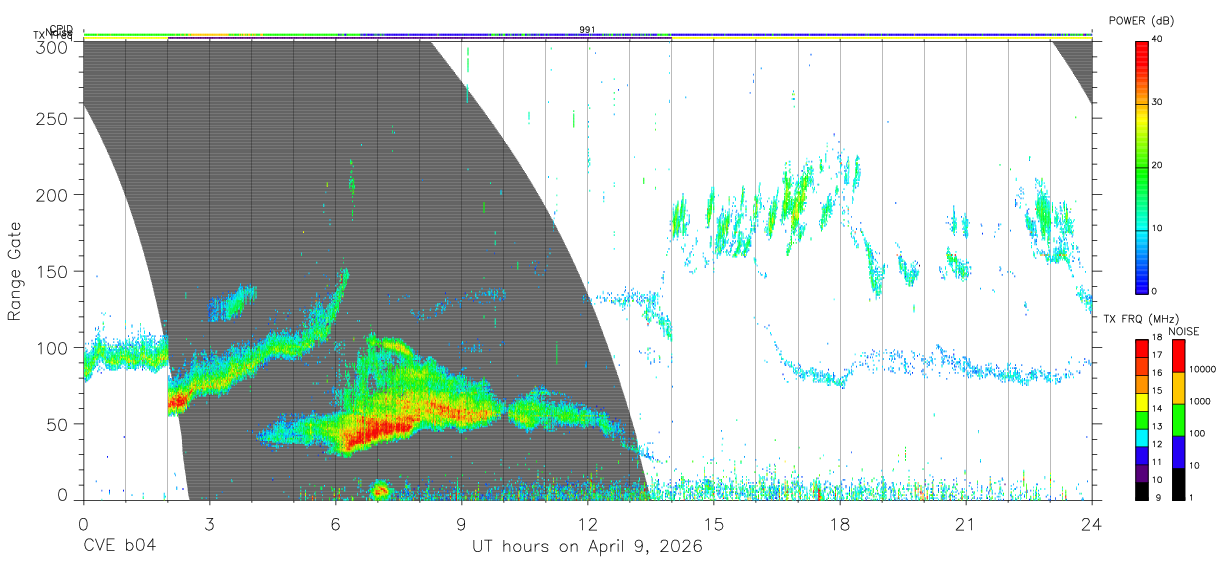Viewport: 1228px width, 567px height.
Task: Click the '6' tick on UT hours axis
Action: pos(335,523)
